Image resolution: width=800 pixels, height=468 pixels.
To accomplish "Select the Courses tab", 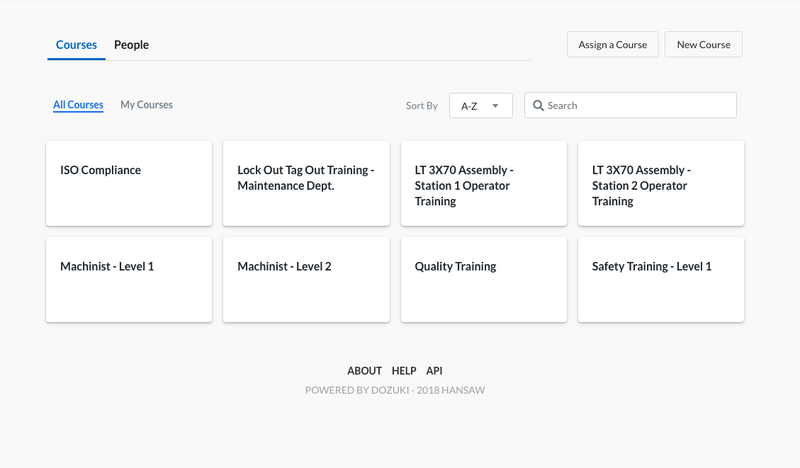I will (x=76, y=45).
